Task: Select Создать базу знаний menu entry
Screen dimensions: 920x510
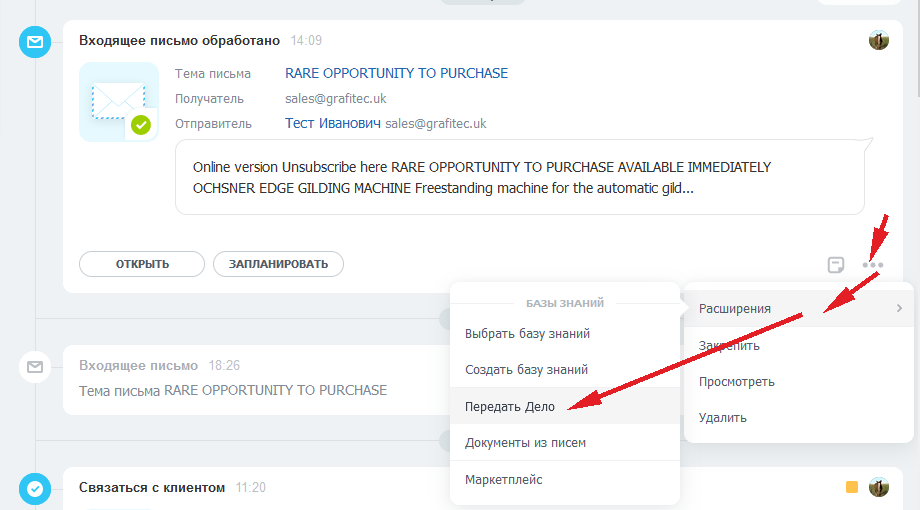Action: click(x=526, y=370)
